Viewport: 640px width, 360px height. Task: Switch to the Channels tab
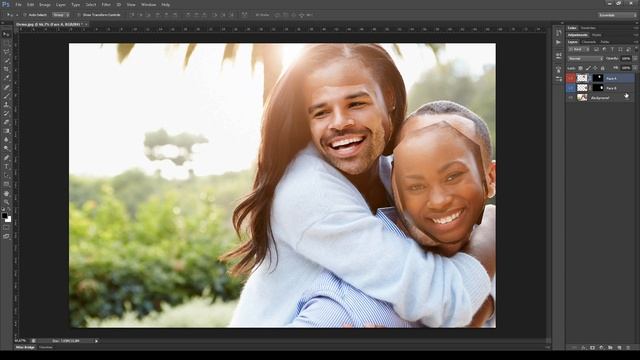pyautogui.click(x=589, y=42)
